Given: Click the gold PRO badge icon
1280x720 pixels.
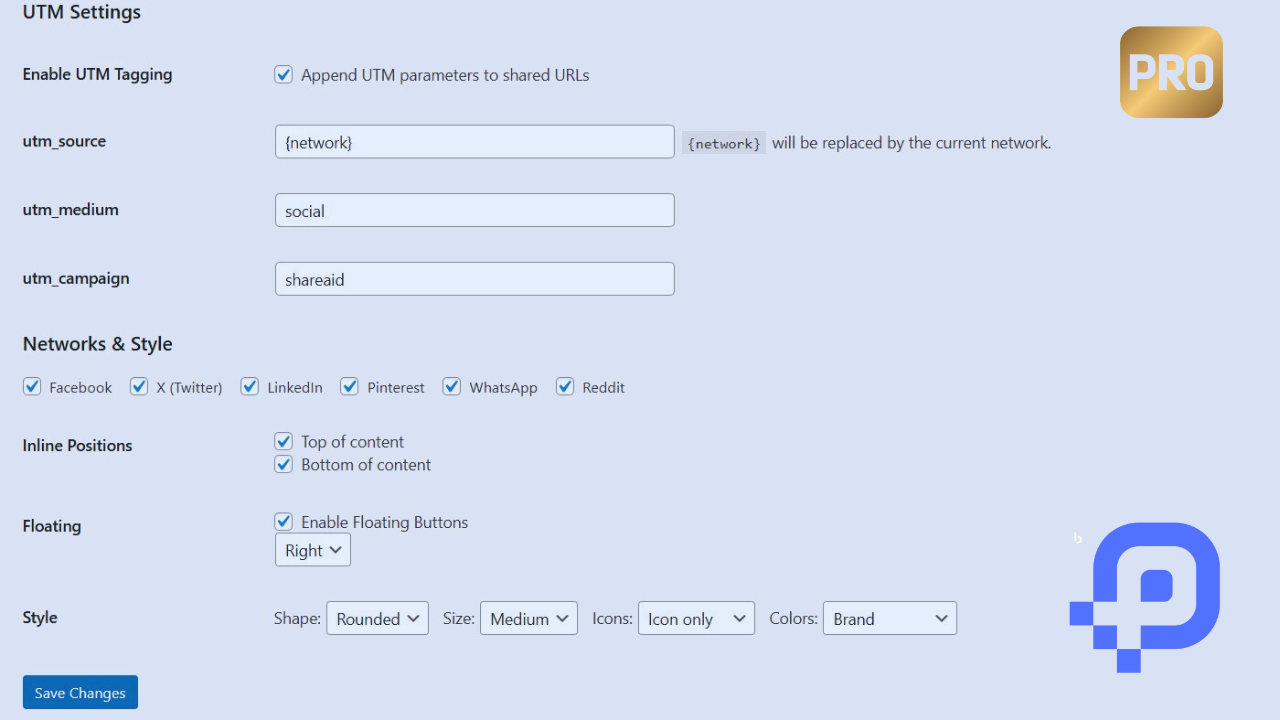Looking at the screenshot, I should click(1170, 71).
